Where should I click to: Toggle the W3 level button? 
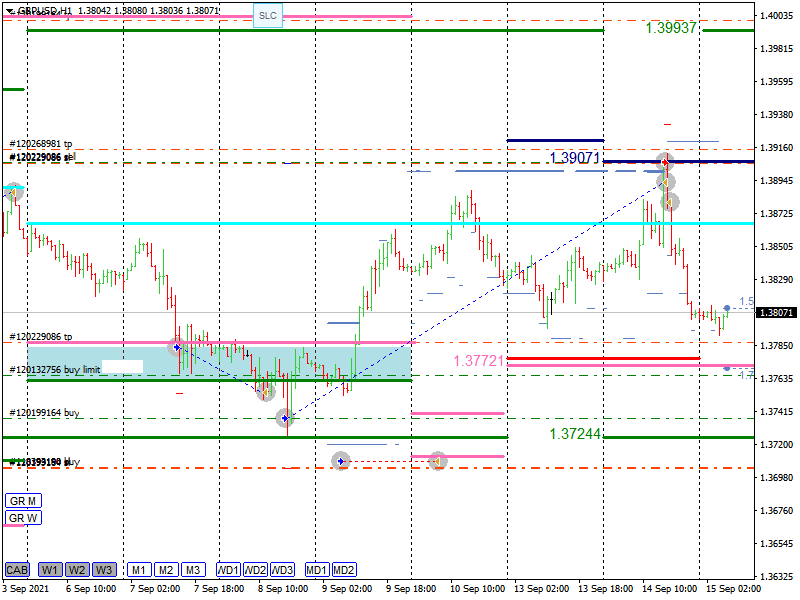pos(104,570)
